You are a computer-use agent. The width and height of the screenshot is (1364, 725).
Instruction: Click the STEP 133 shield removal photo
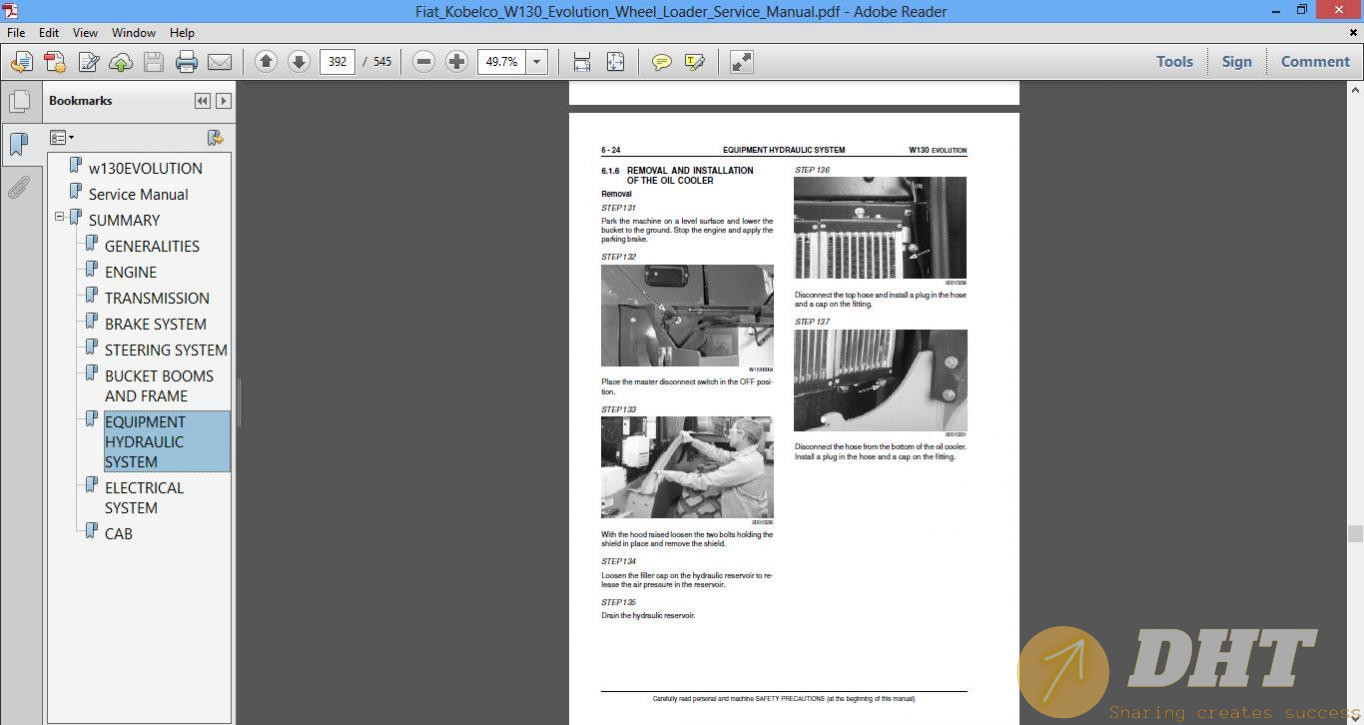coord(687,467)
